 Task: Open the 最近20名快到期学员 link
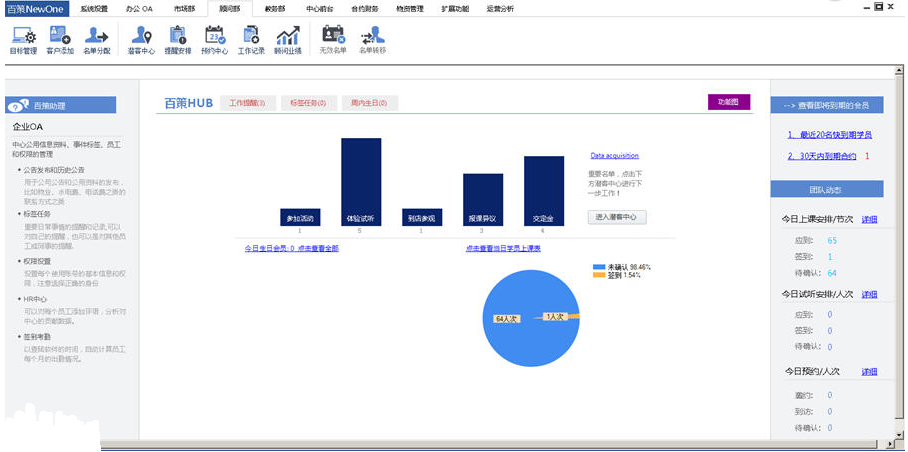pos(830,135)
